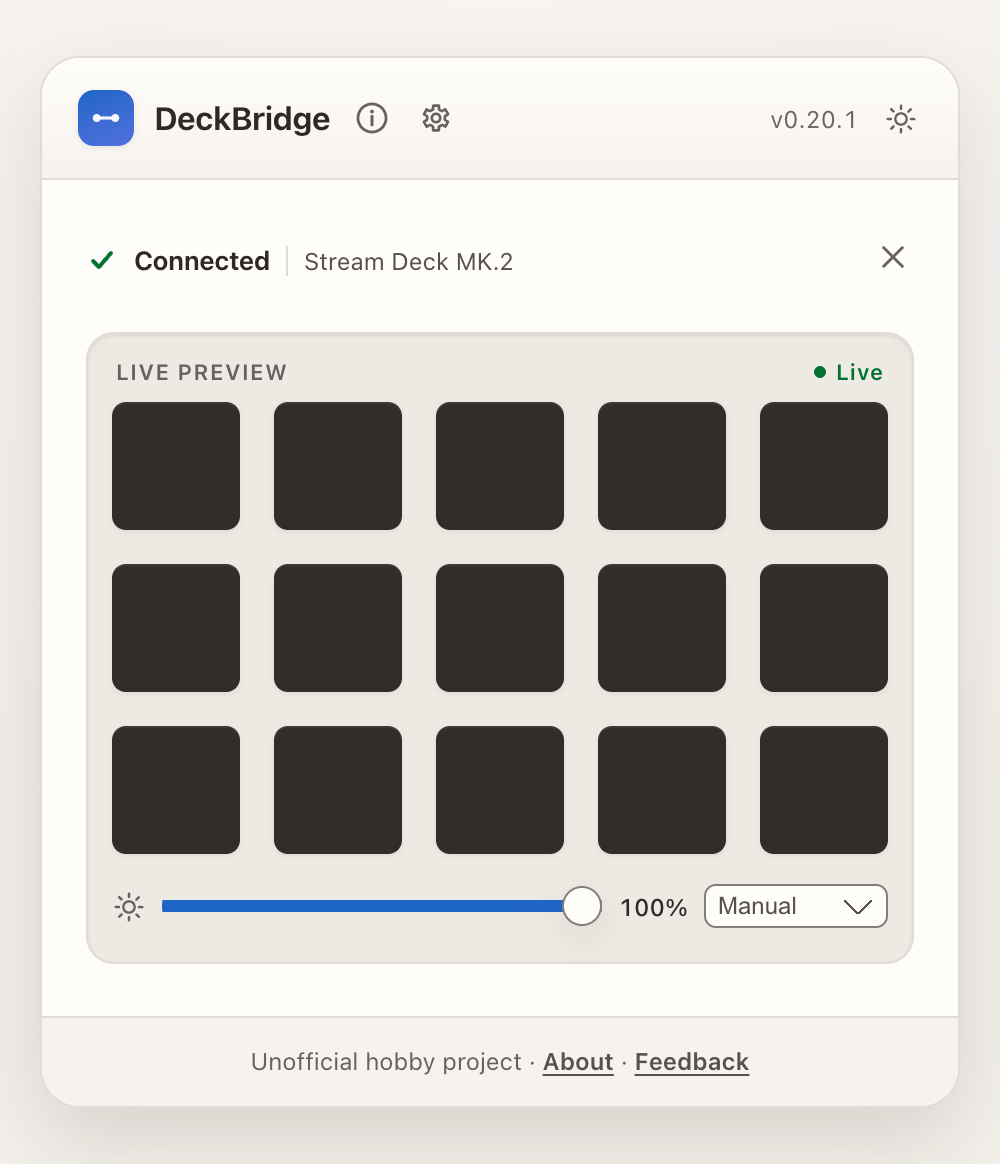Select first key in bottom row of preview

pos(176,790)
